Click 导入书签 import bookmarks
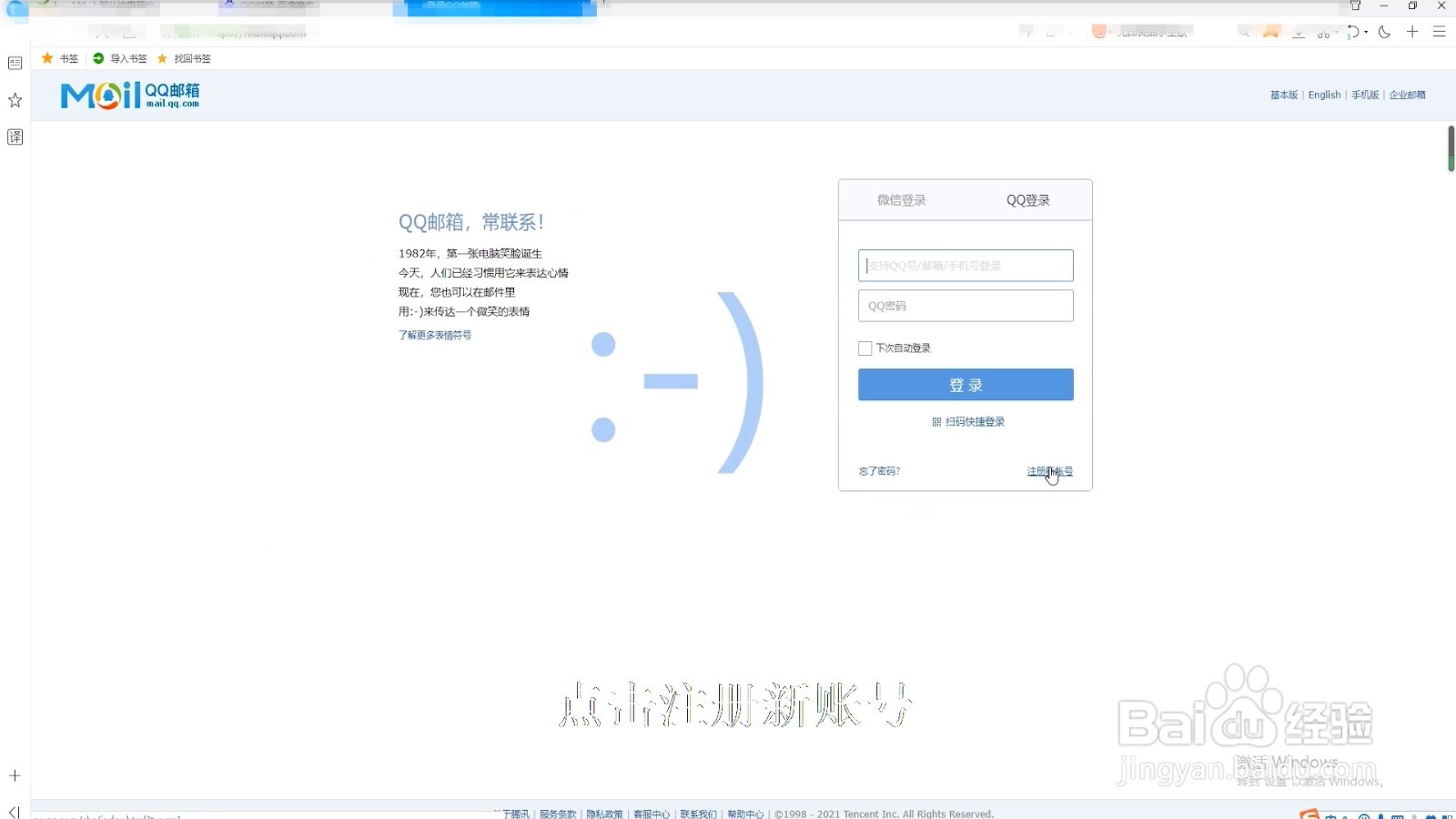The height and width of the screenshot is (819, 1456). click(x=120, y=58)
